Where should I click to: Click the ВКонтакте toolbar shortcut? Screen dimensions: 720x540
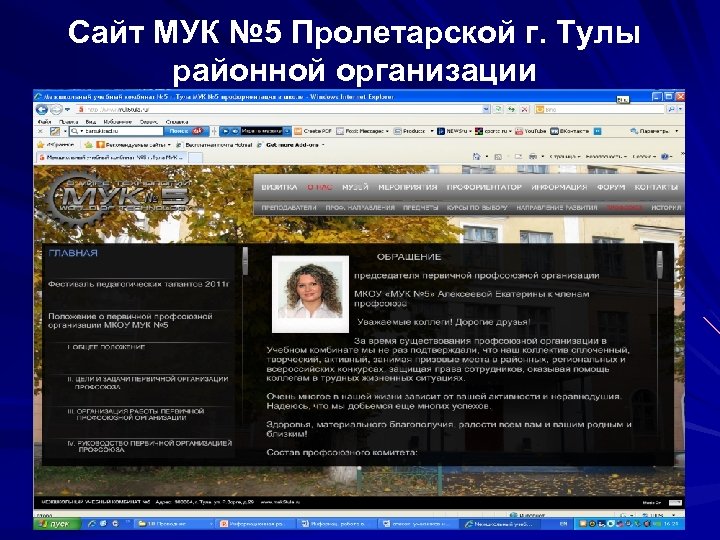pos(570,131)
